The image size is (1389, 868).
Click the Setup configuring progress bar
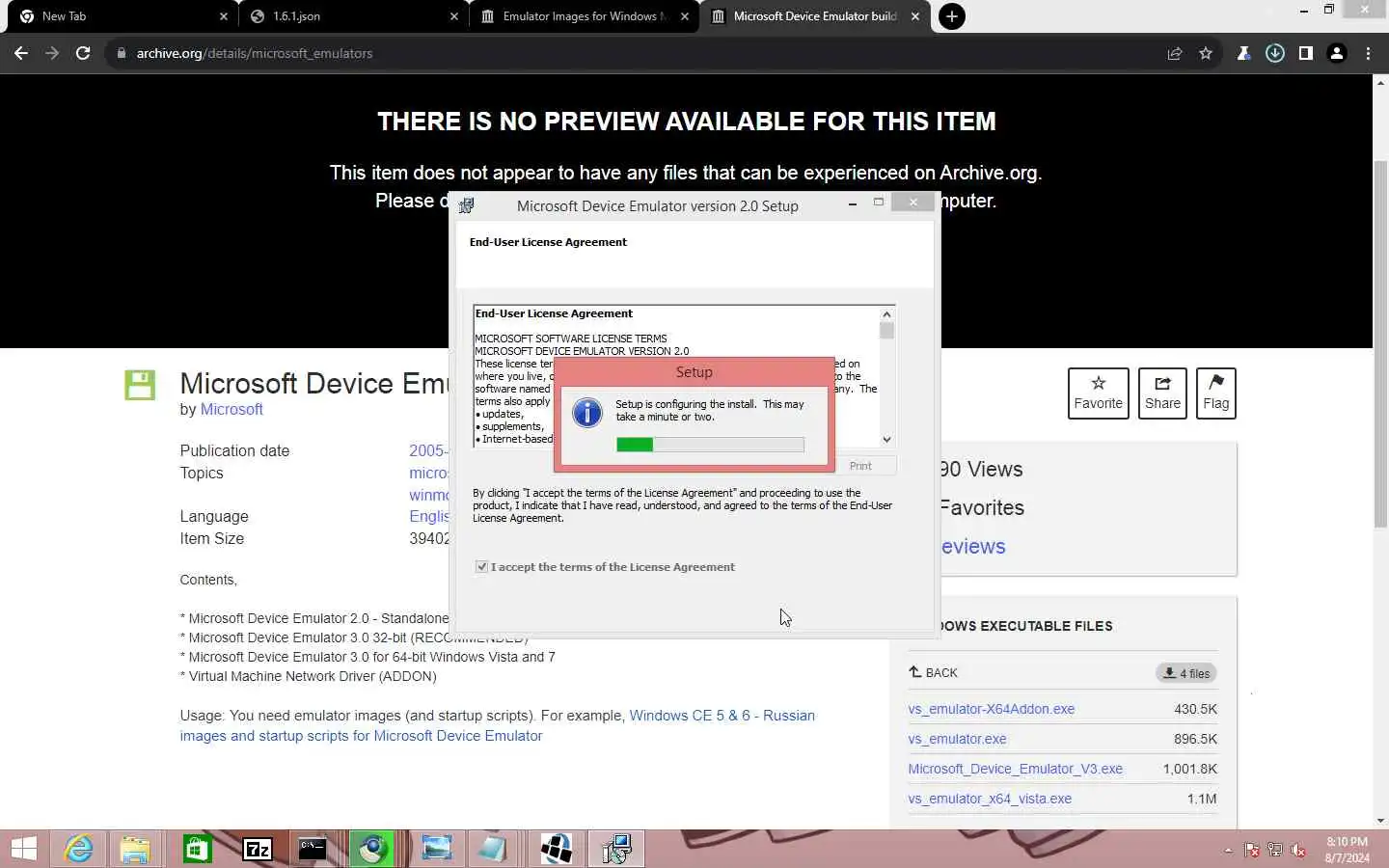pos(710,445)
